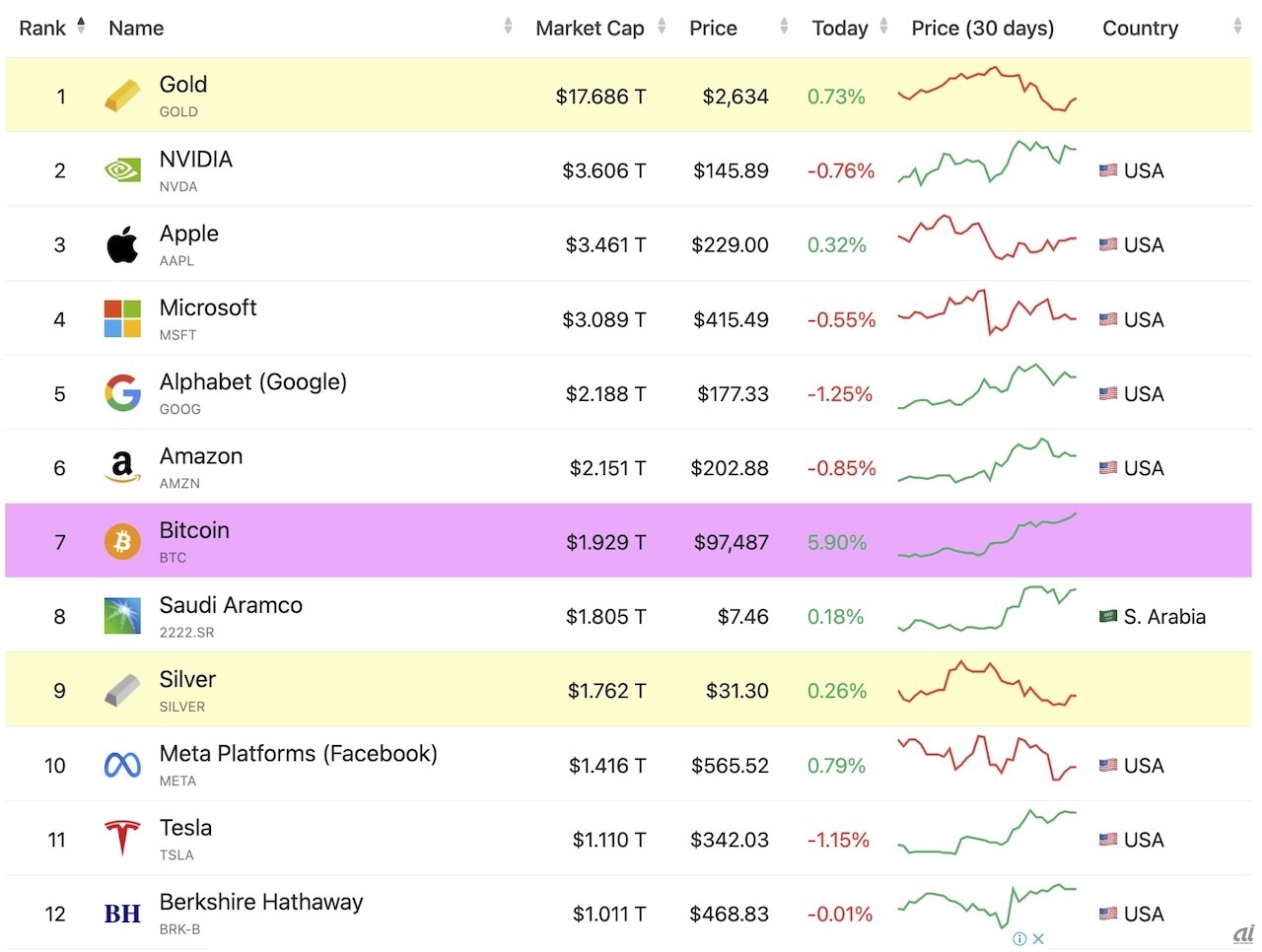Click Gold's 30-day price chart
The width and height of the screenshot is (1262, 952).
(987, 89)
